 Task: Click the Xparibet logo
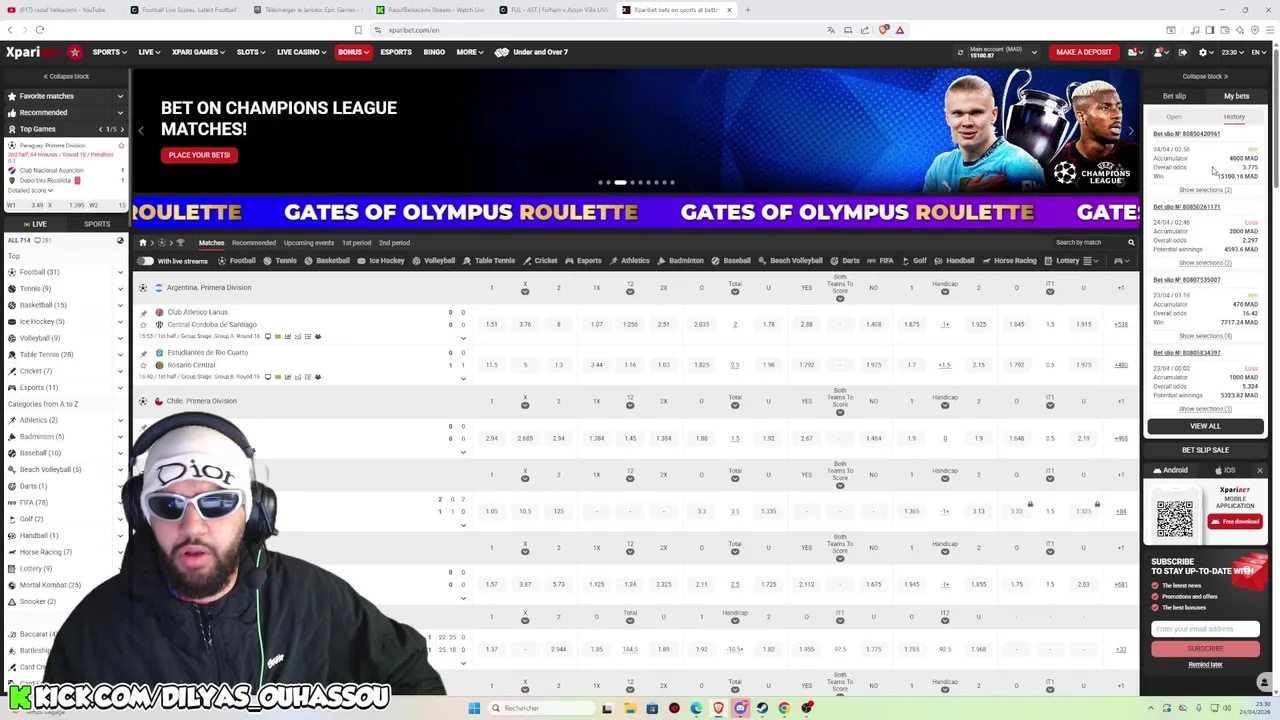click(x=43, y=52)
